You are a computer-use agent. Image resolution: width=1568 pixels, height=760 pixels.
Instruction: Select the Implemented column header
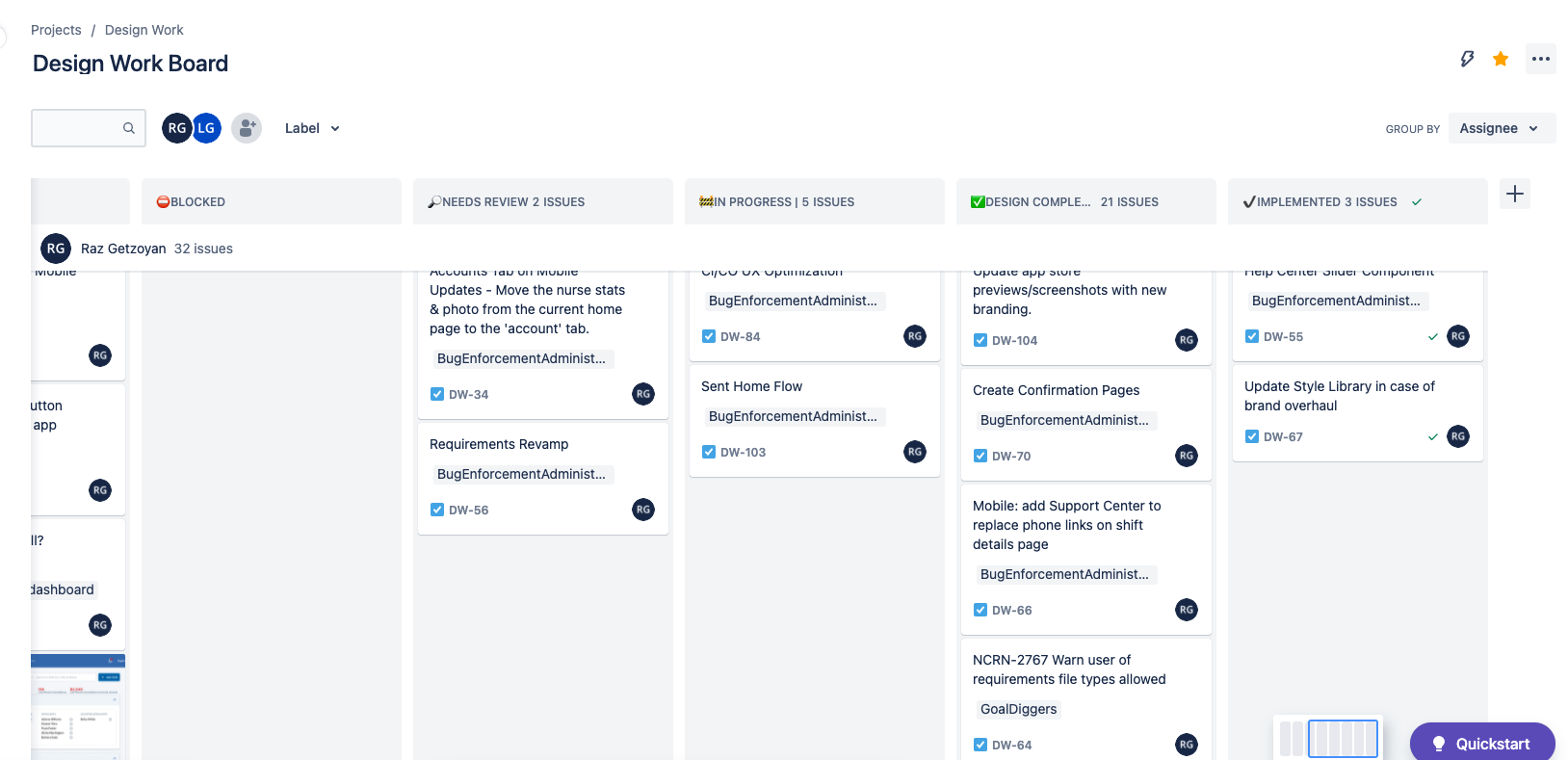pos(1357,202)
